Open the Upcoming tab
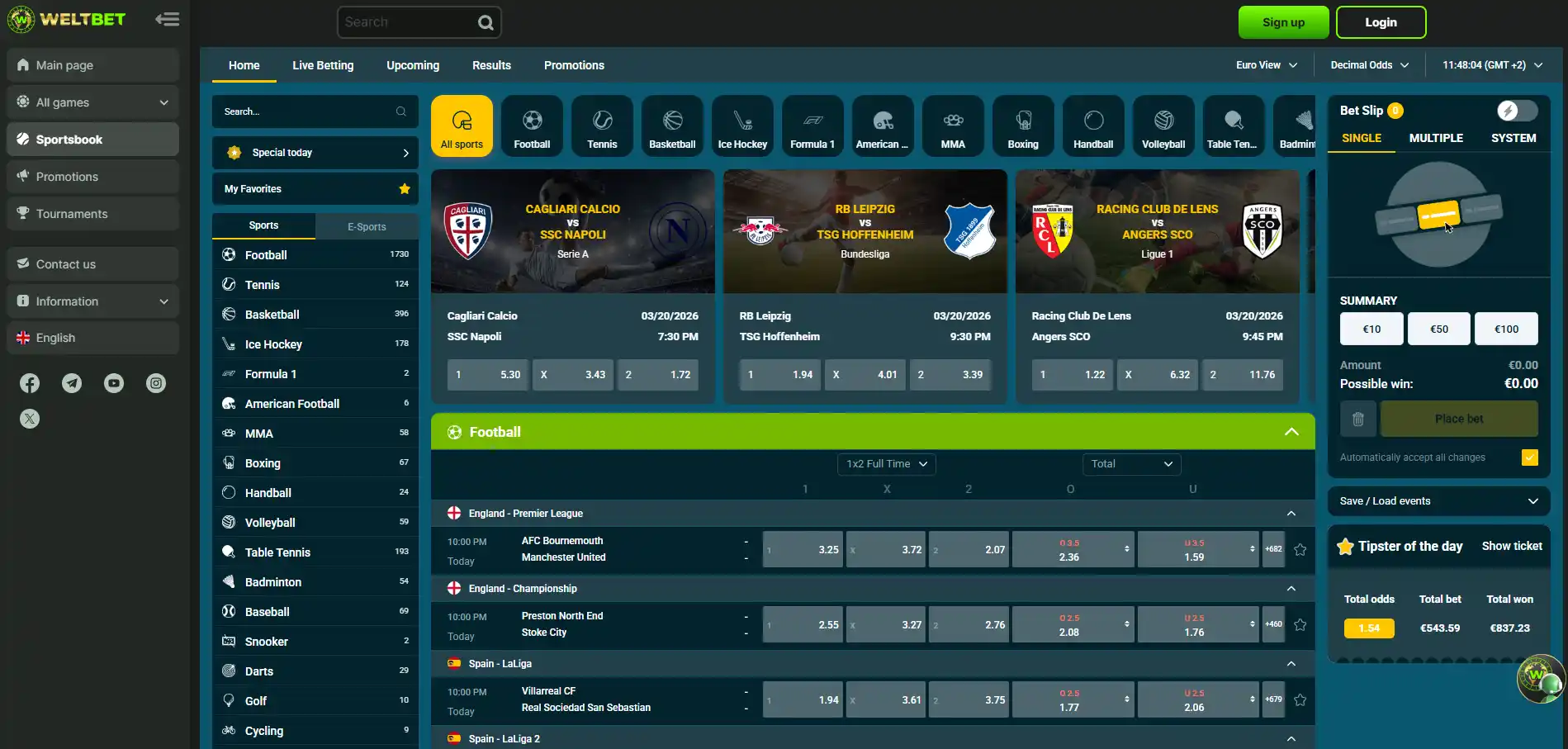The height and width of the screenshot is (749, 1568). point(413,65)
